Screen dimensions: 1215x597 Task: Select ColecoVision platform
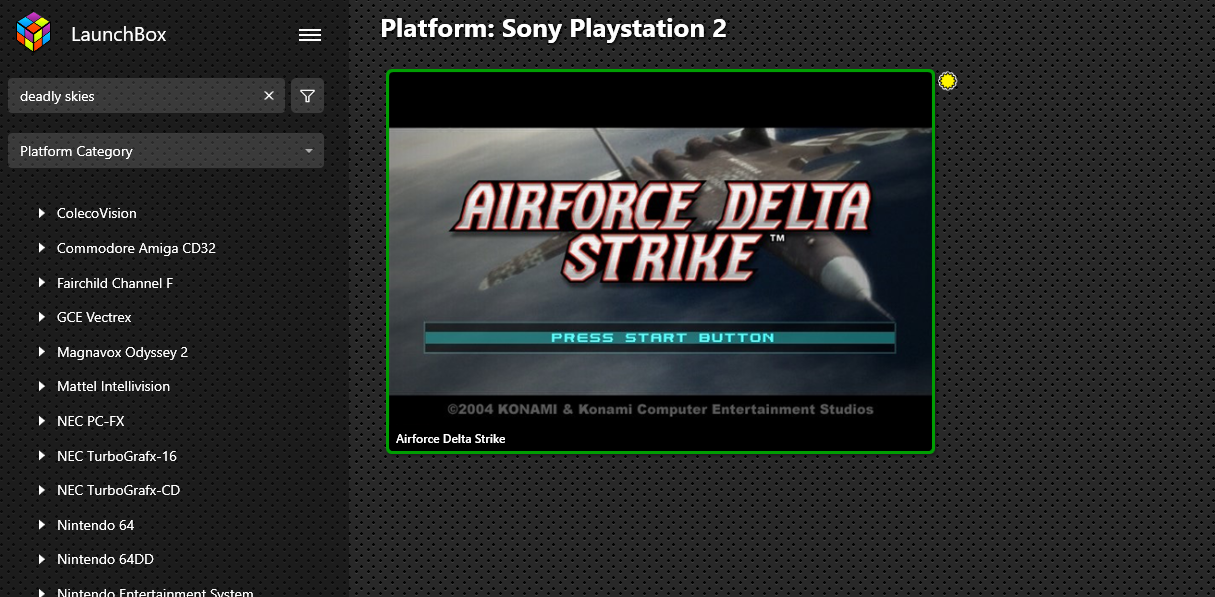coord(97,213)
